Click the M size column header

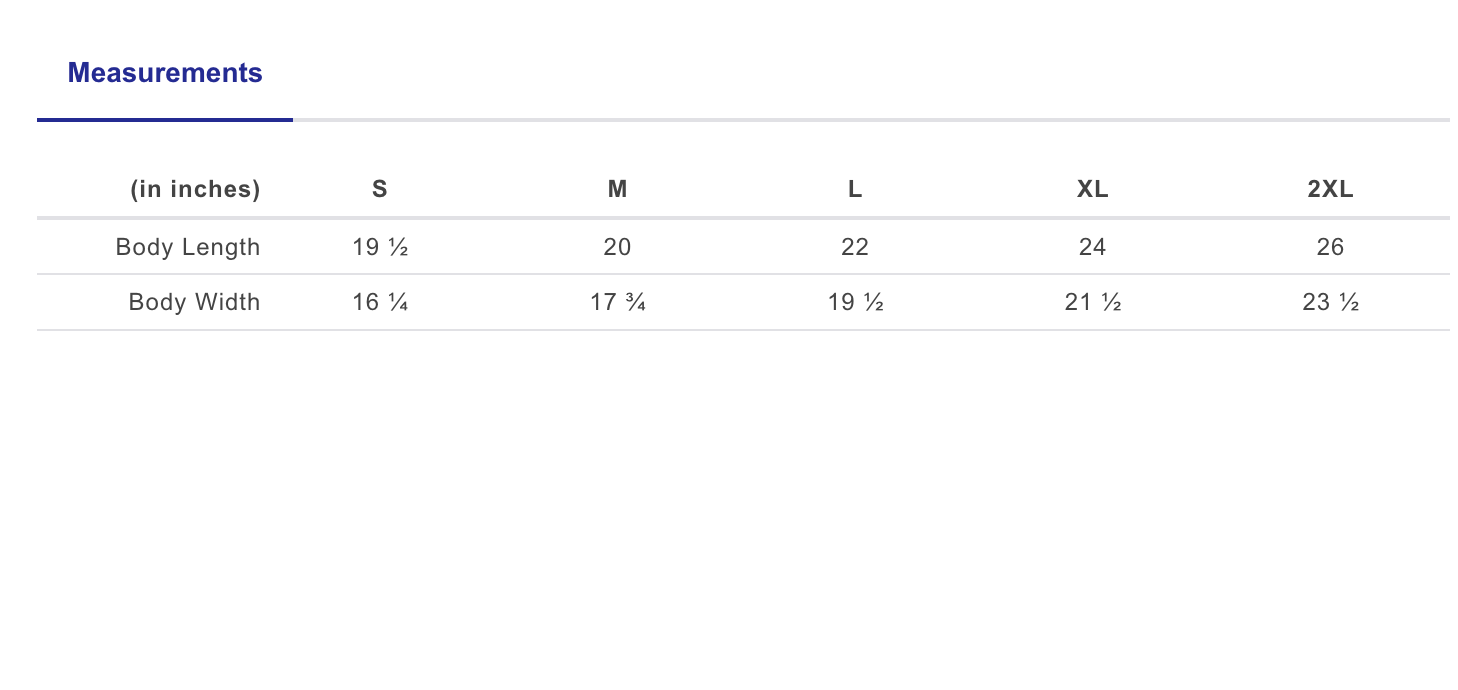[x=618, y=189]
